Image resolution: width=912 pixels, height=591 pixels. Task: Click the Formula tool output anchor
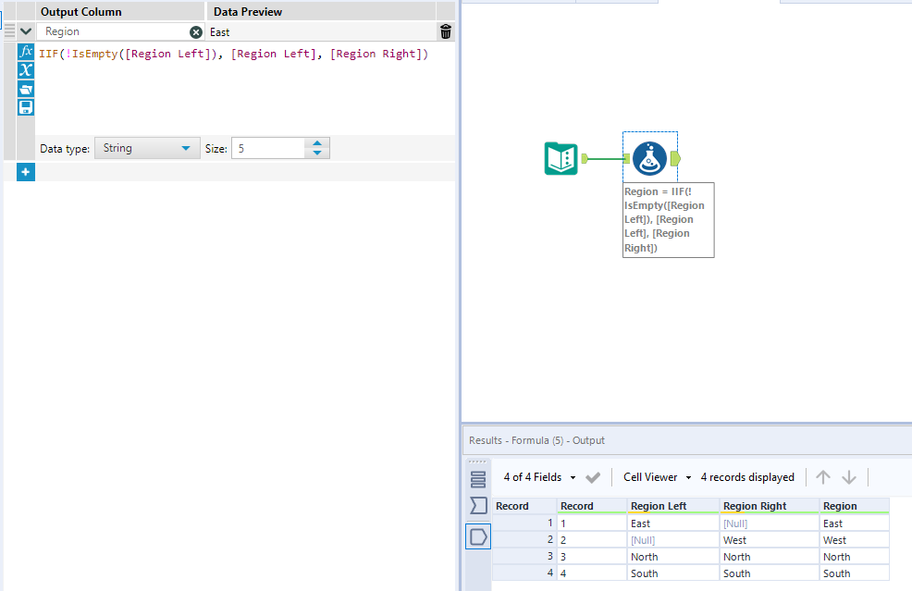(x=675, y=158)
